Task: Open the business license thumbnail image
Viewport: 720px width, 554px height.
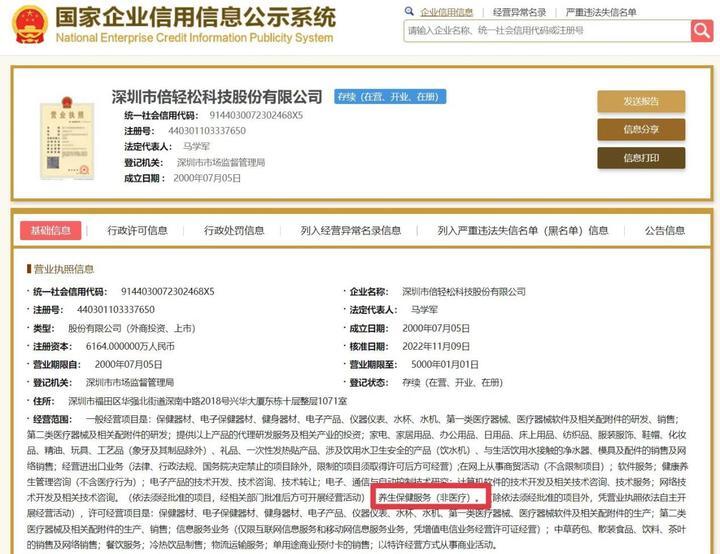Action: tap(67, 138)
